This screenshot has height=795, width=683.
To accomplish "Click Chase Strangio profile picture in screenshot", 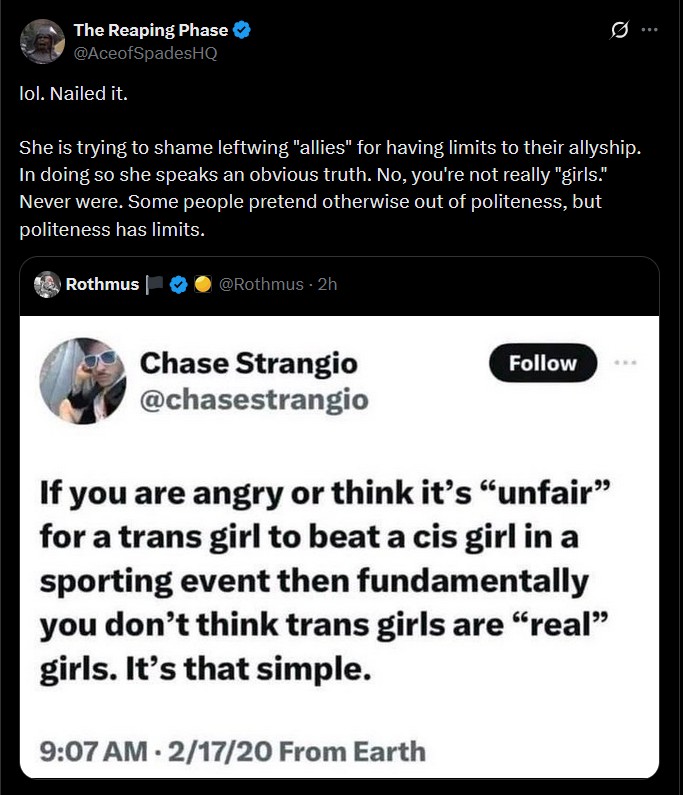I will pyautogui.click(x=83, y=381).
